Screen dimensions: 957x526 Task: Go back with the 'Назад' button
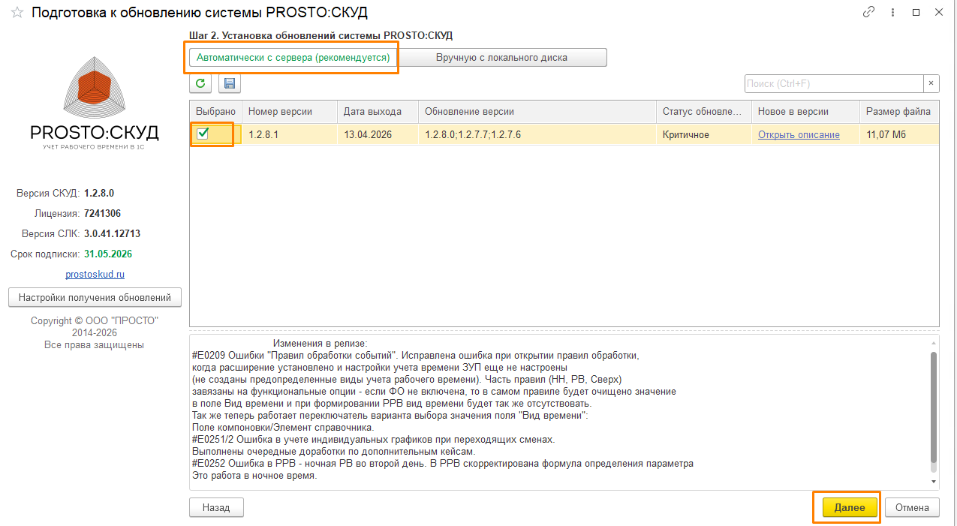(x=216, y=508)
